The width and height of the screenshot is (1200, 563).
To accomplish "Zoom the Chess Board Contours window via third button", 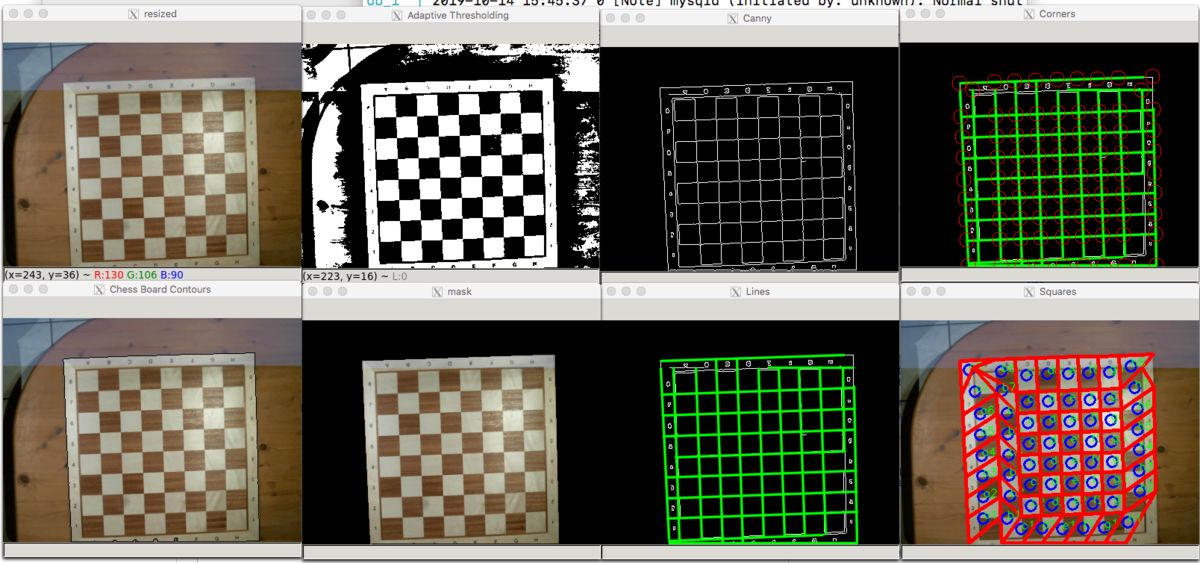I will coord(43,289).
